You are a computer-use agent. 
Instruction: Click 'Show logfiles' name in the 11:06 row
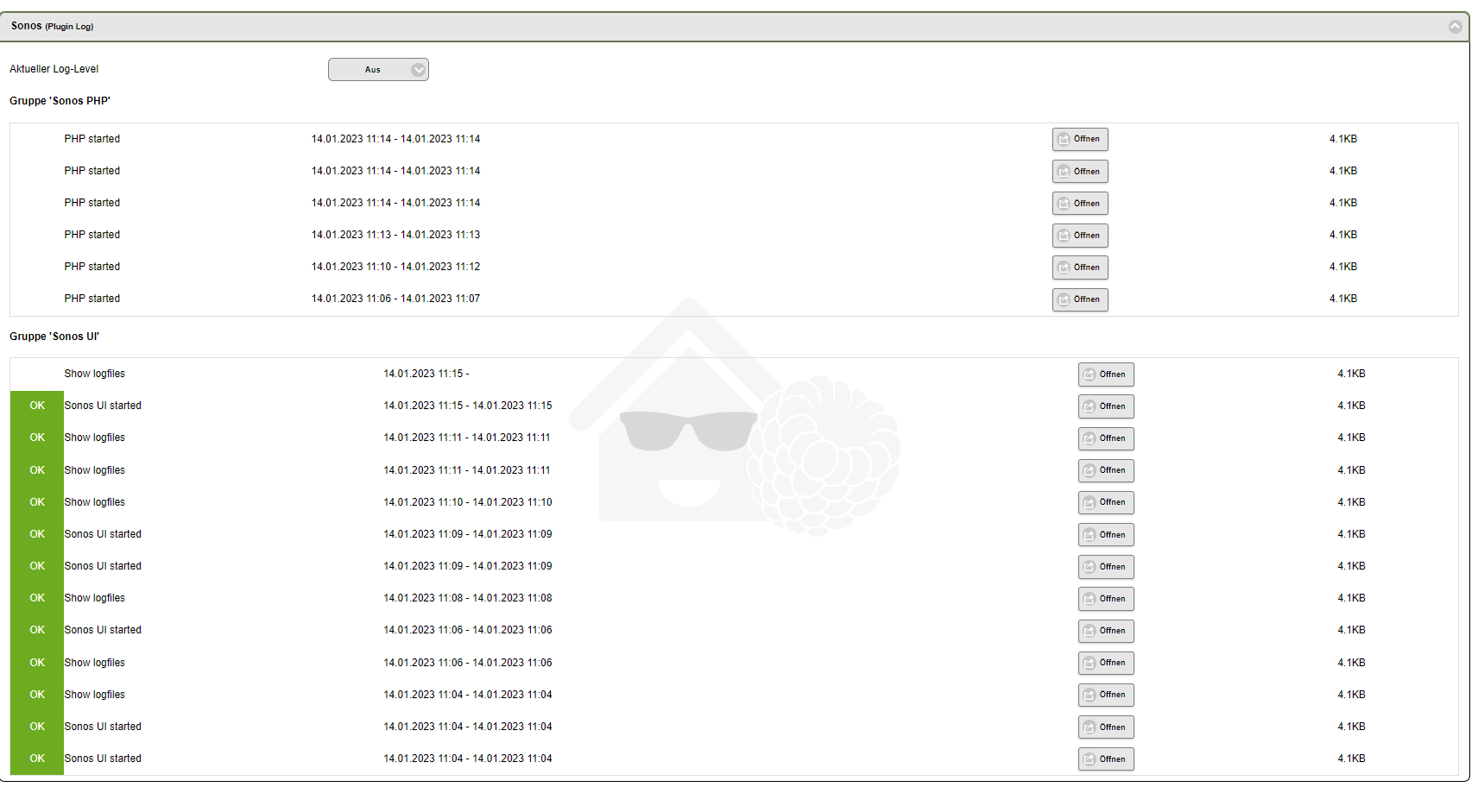coord(94,663)
